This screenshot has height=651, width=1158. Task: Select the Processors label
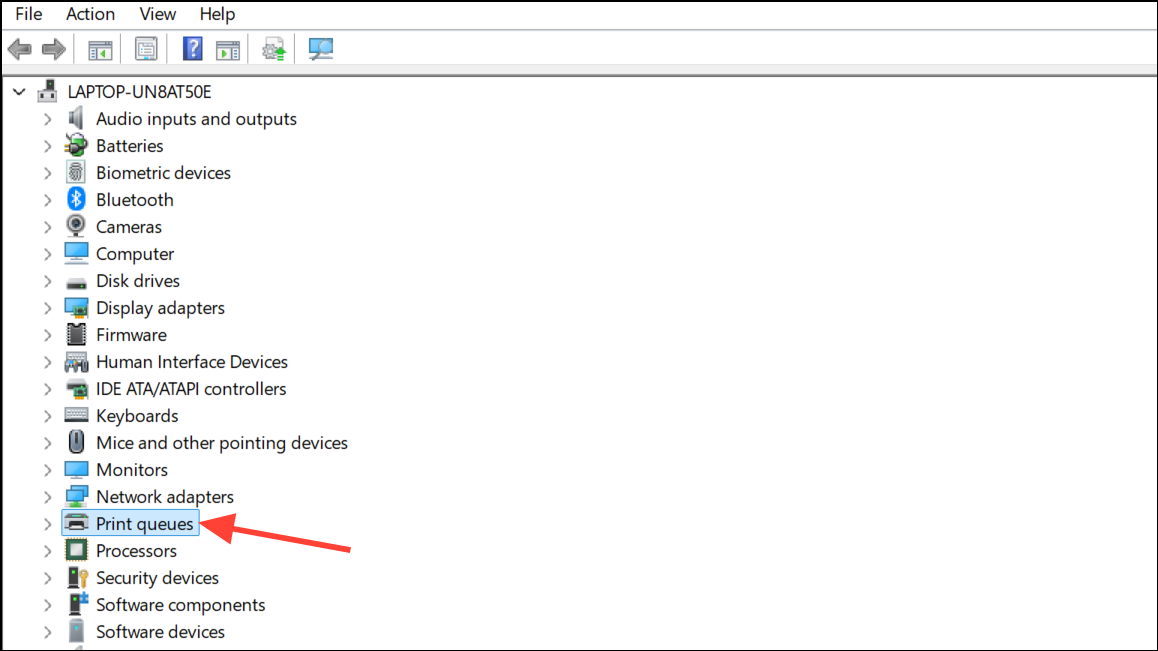[136, 551]
